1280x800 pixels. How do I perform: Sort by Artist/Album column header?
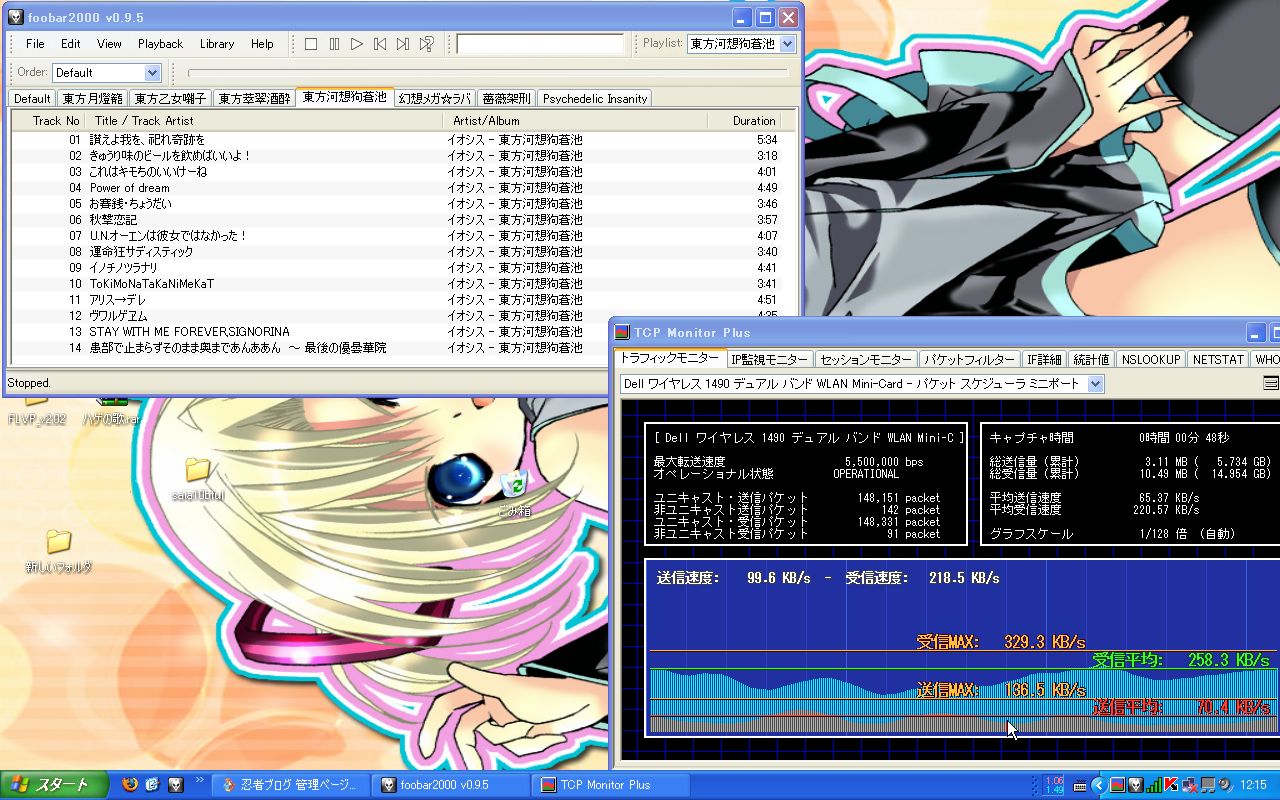[574, 121]
